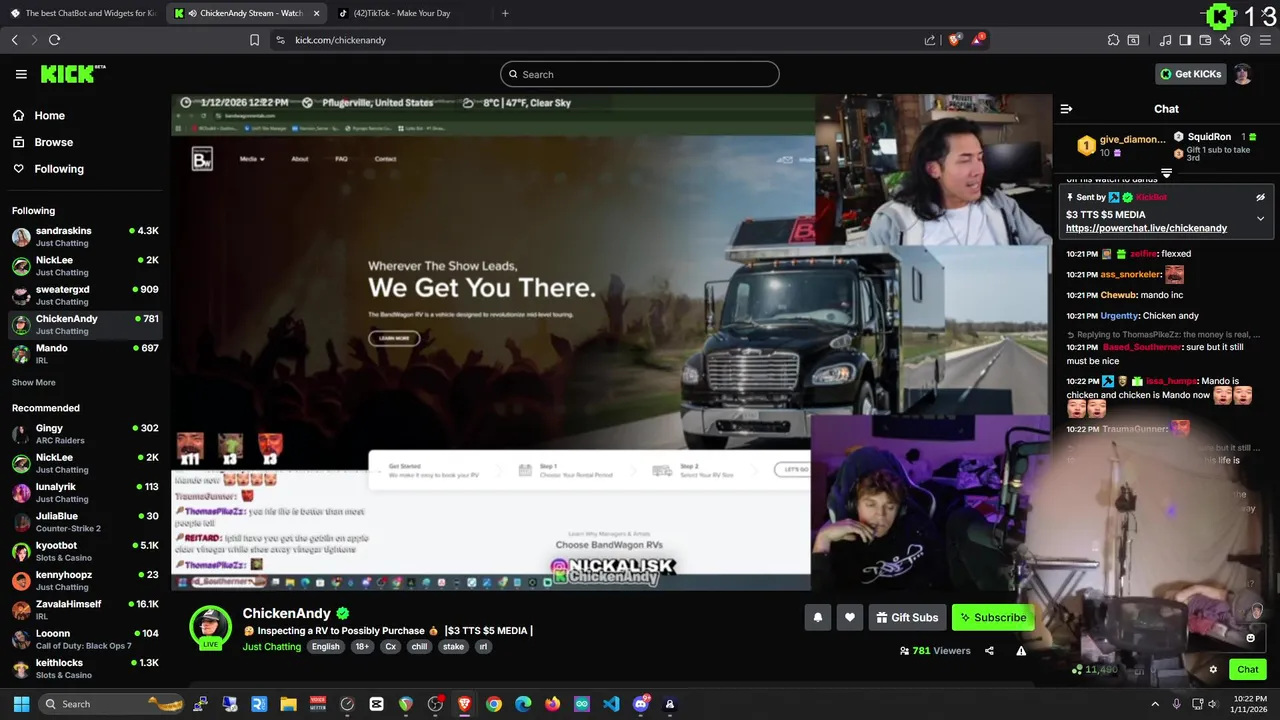Open Mando IRL channel in Following
Viewport: 1280px width, 720px height.
pyautogui.click(x=85, y=354)
